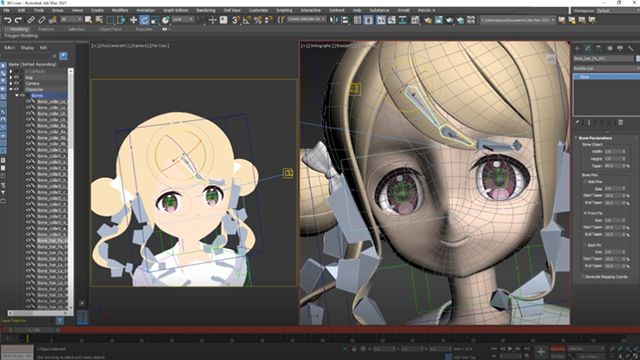This screenshot has height=360, width=640.
Task: Toggle the Front Fin checkbox
Action: (x=585, y=213)
